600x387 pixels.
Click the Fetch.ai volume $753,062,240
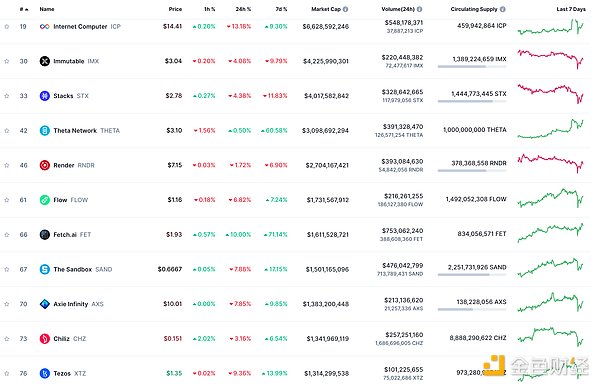tap(402, 231)
